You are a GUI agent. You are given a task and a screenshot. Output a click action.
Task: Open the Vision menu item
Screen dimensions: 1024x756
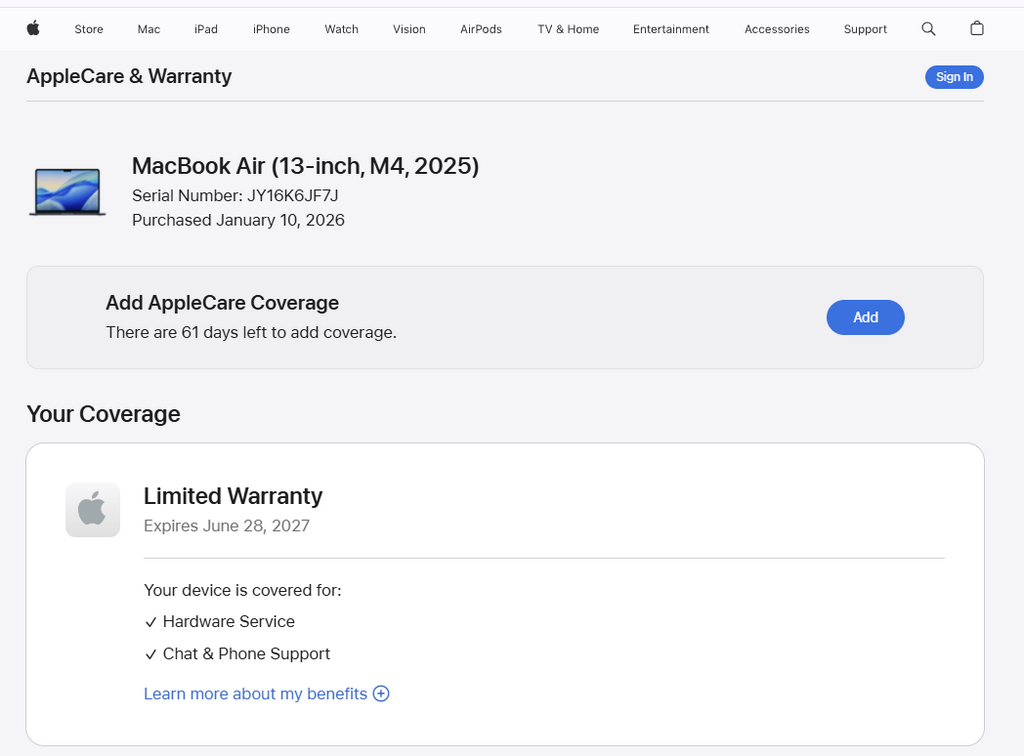[x=409, y=29]
